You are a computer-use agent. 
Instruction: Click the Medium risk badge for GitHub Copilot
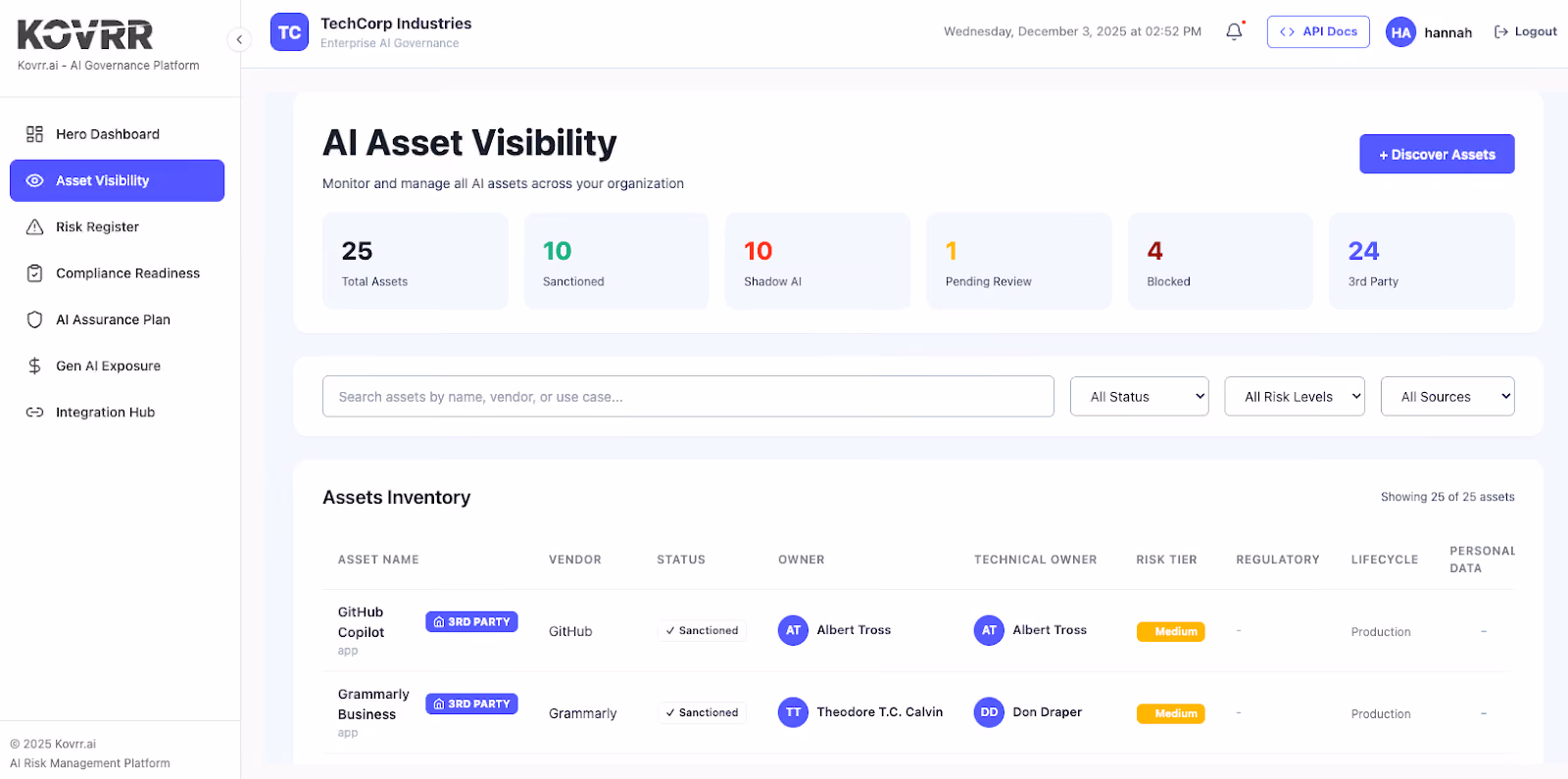[x=1171, y=631]
